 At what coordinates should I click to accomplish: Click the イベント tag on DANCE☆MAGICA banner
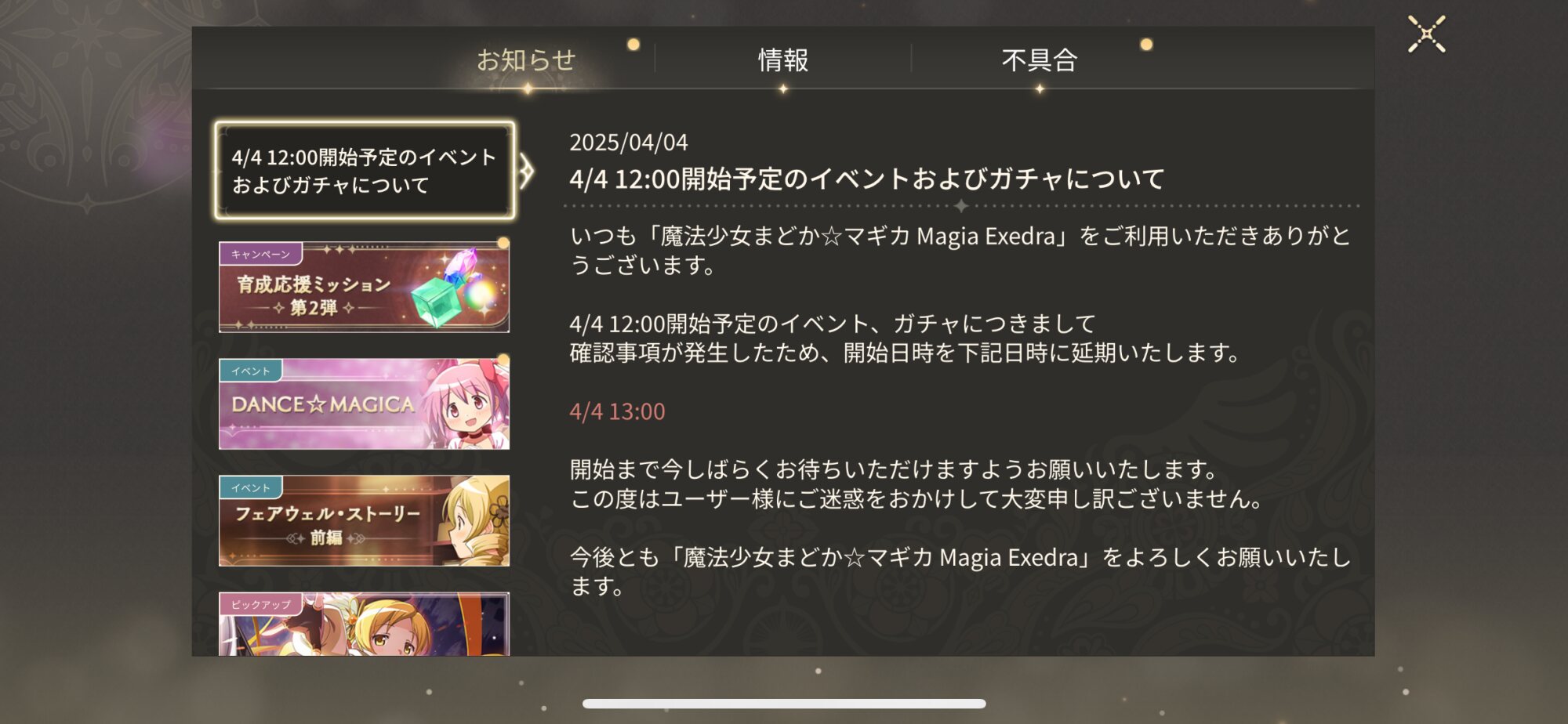251,371
